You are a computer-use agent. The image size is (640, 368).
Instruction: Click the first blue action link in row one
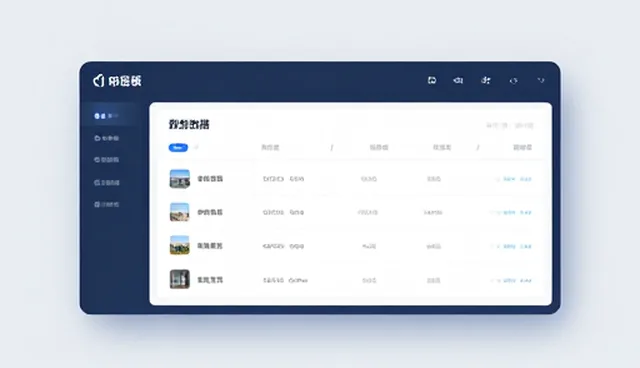(x=509, y=179)
